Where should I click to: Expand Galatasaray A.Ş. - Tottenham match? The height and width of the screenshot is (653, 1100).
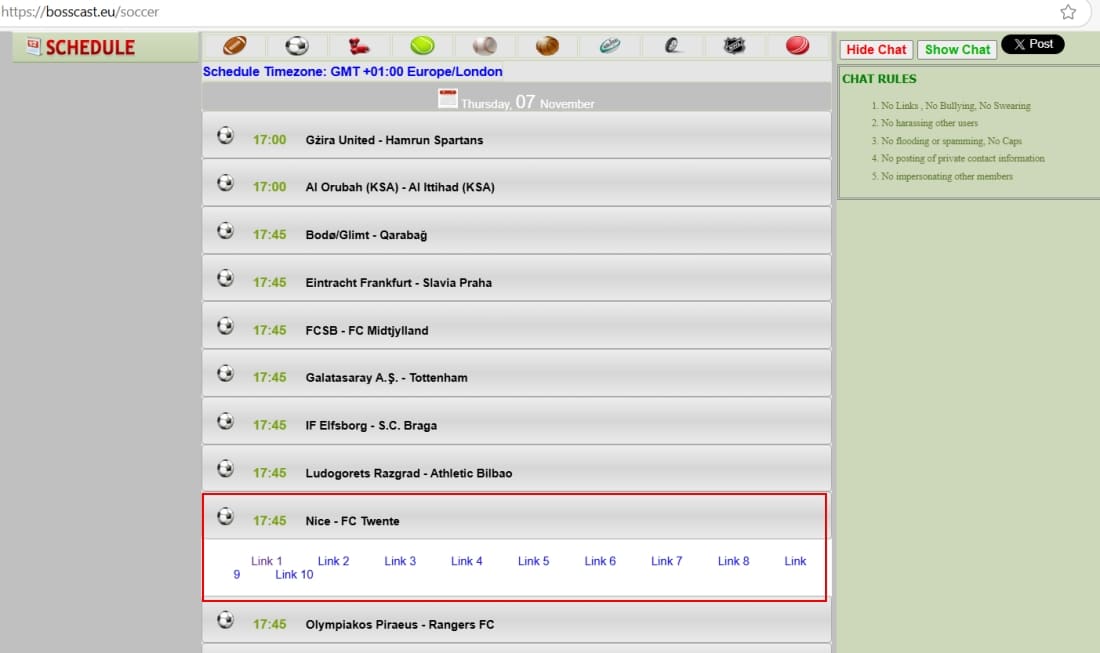(x=516, y=373)
